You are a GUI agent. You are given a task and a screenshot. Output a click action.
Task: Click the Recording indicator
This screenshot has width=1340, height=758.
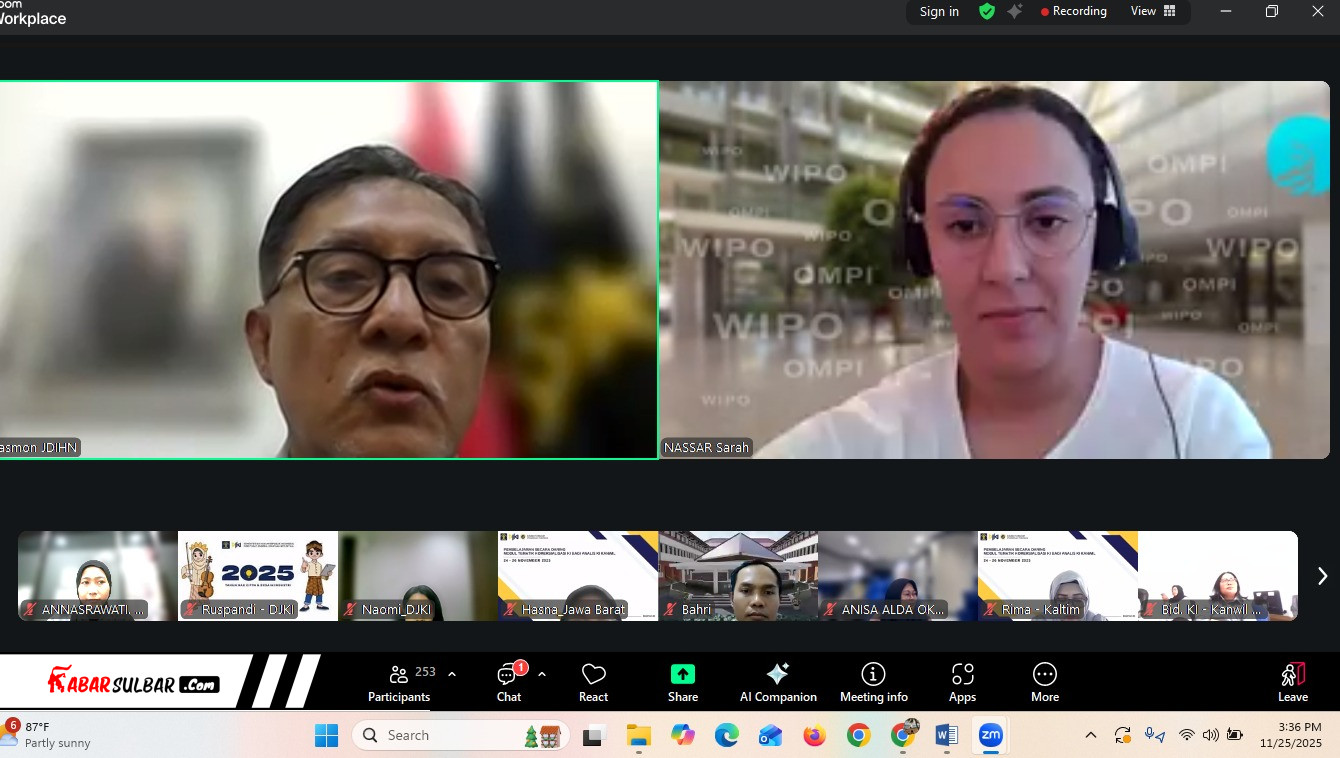pyautogui.click(x=1074, y=12)
